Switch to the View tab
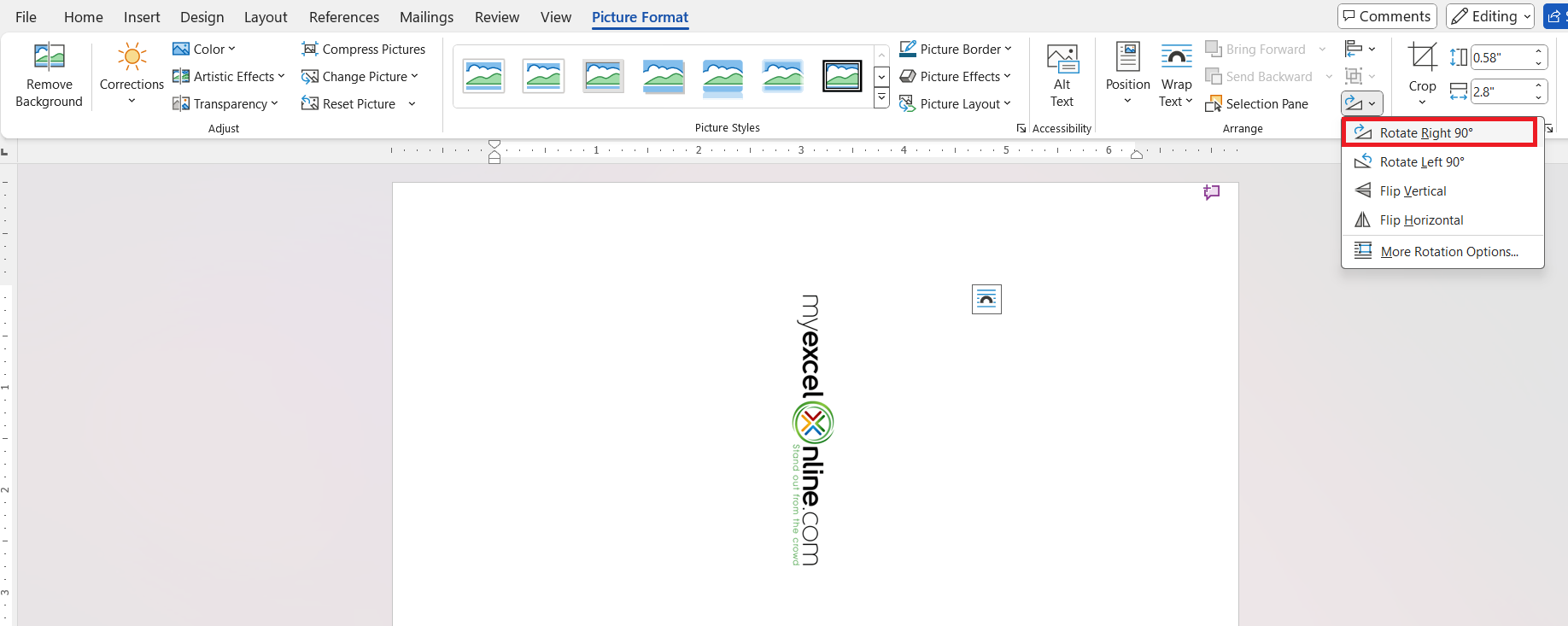1568x626 pixels. 556,17
